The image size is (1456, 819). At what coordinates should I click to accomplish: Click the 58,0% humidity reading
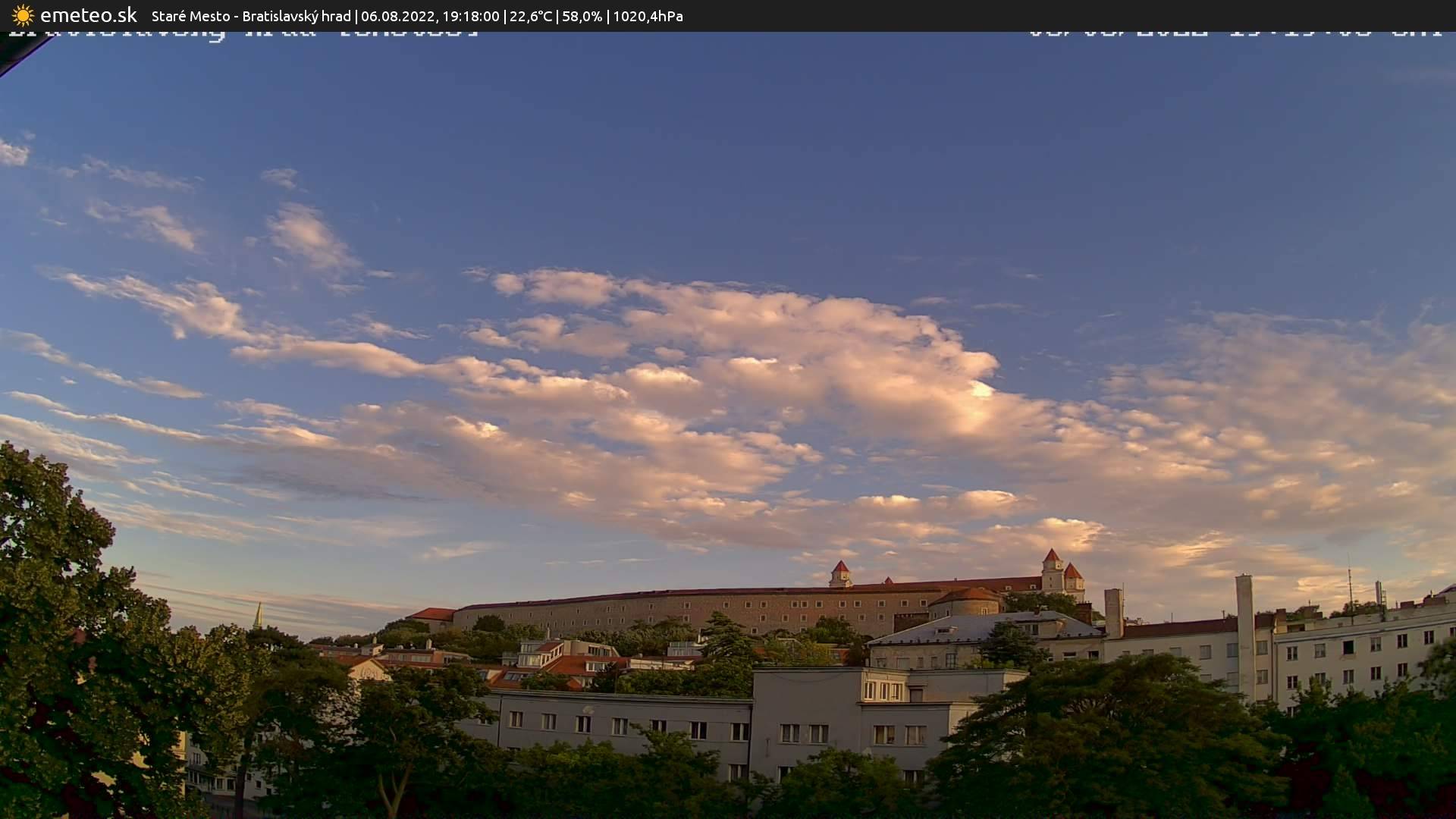point(582,16)
